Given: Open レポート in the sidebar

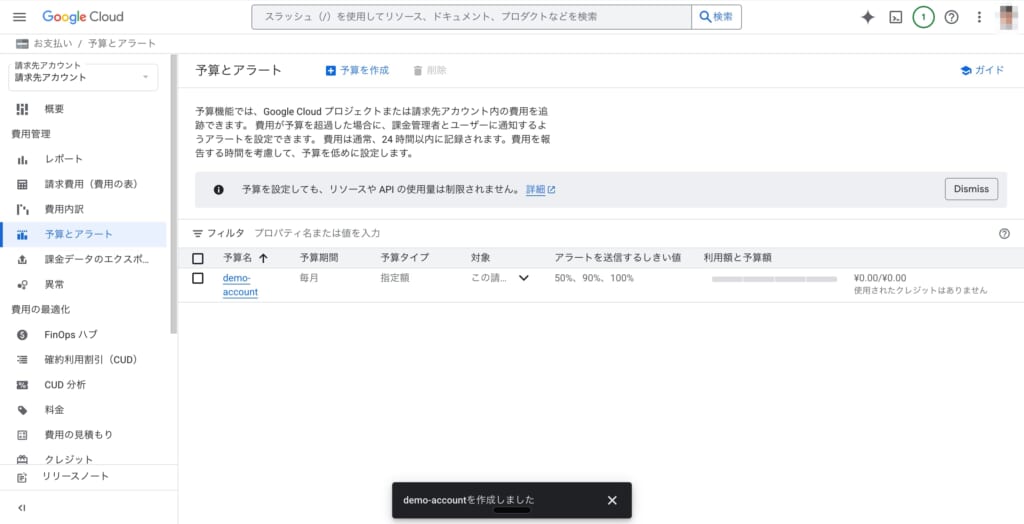Looking at the screenshot, I should click(84, 159).
